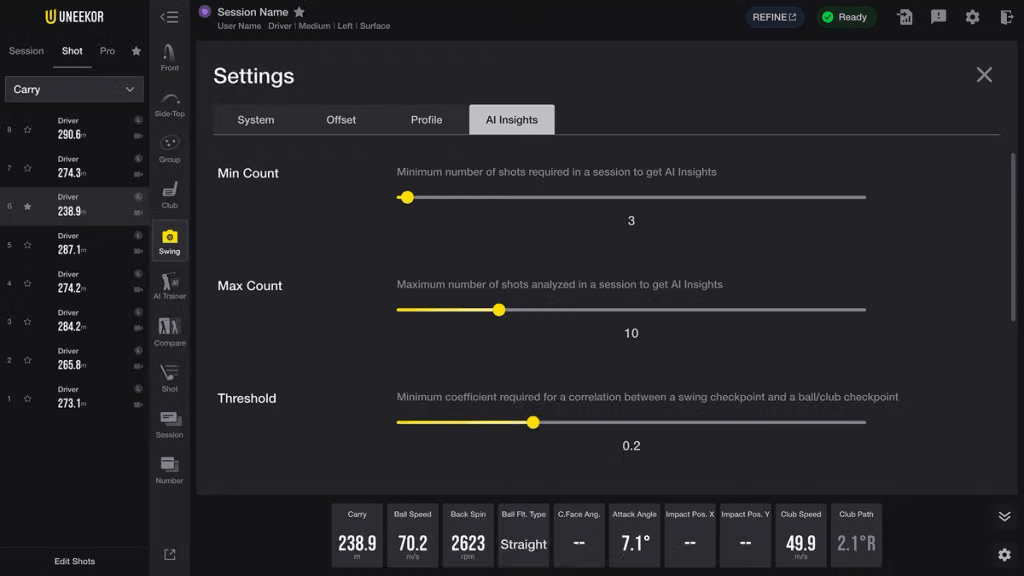Close the Settings panel
This screenshot has width=1024, height=576.
[x=984, y=74]
